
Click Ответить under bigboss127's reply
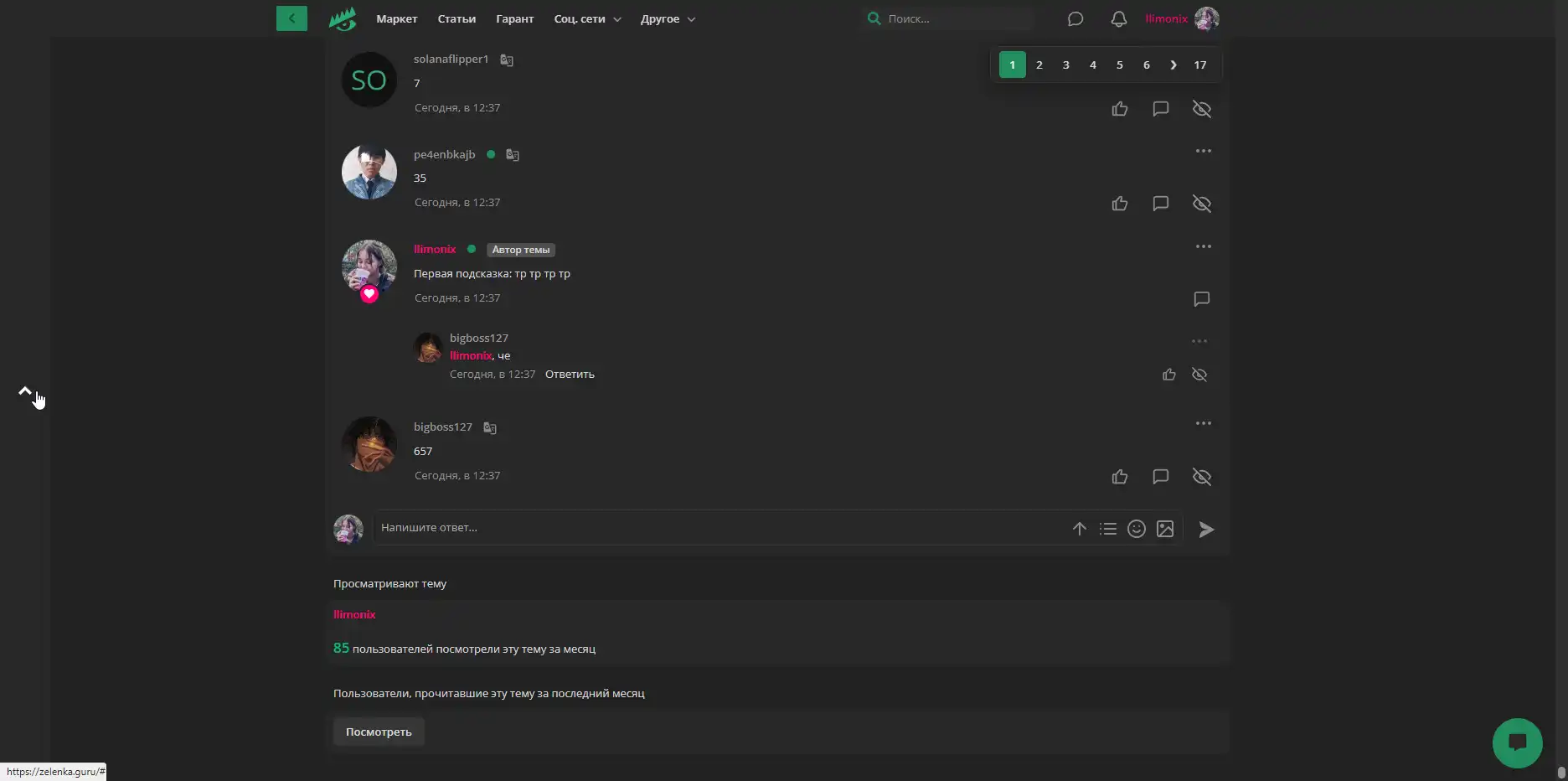pyautogui.click(x=570, y=375)
